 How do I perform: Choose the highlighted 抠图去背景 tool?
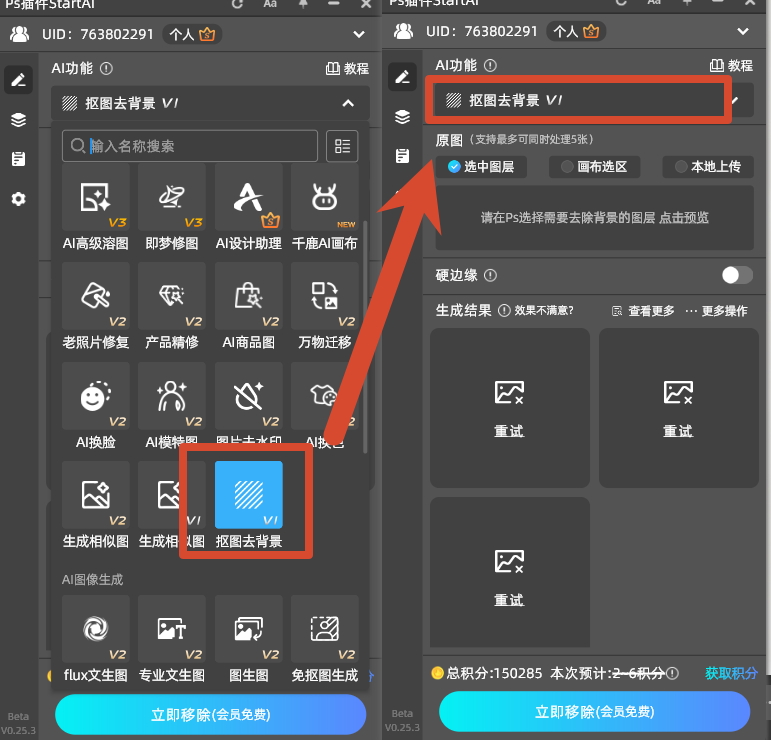248,495
